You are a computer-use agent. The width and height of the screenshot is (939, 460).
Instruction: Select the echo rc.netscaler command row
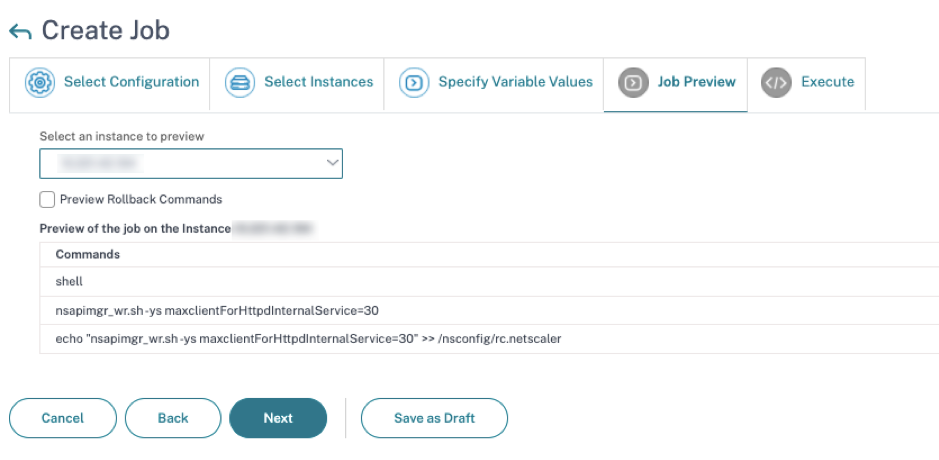(x=489, y=339)
